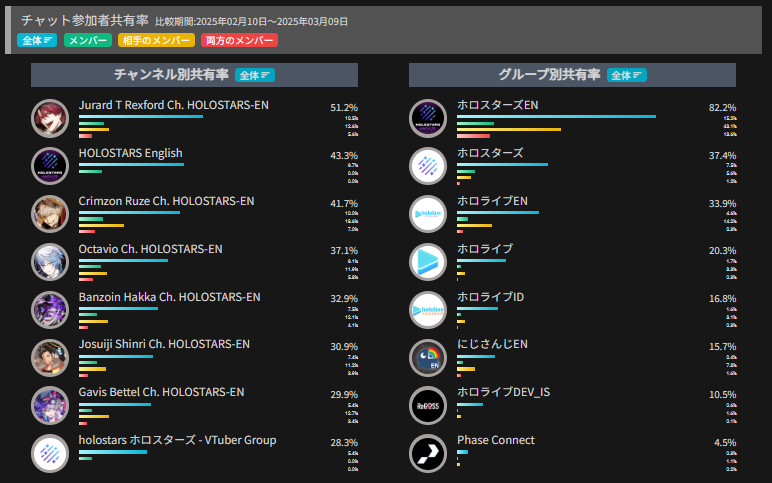Select the 41.7% share value

(x=344, y=203)
